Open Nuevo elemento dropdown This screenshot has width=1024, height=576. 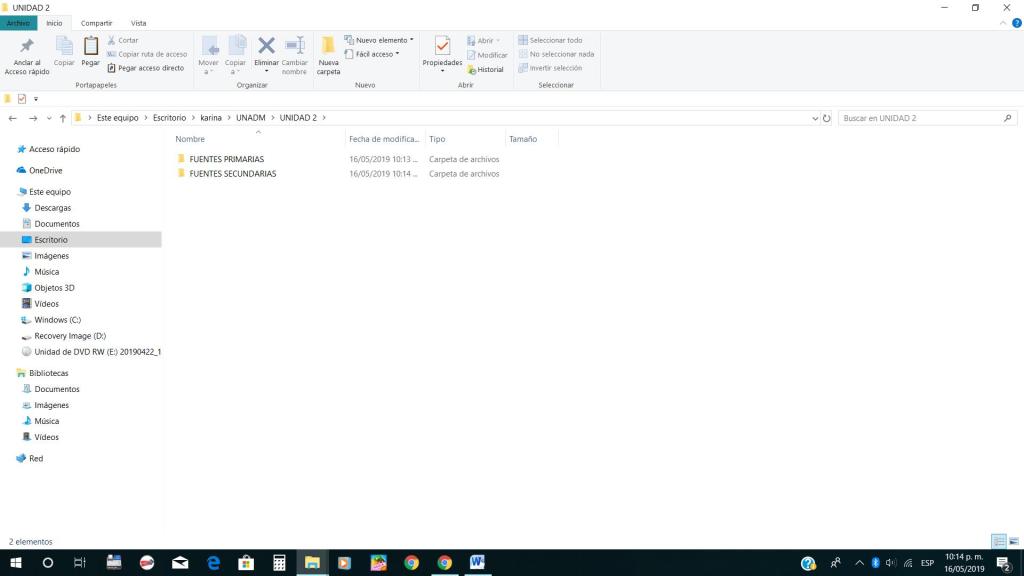(379, 40)
